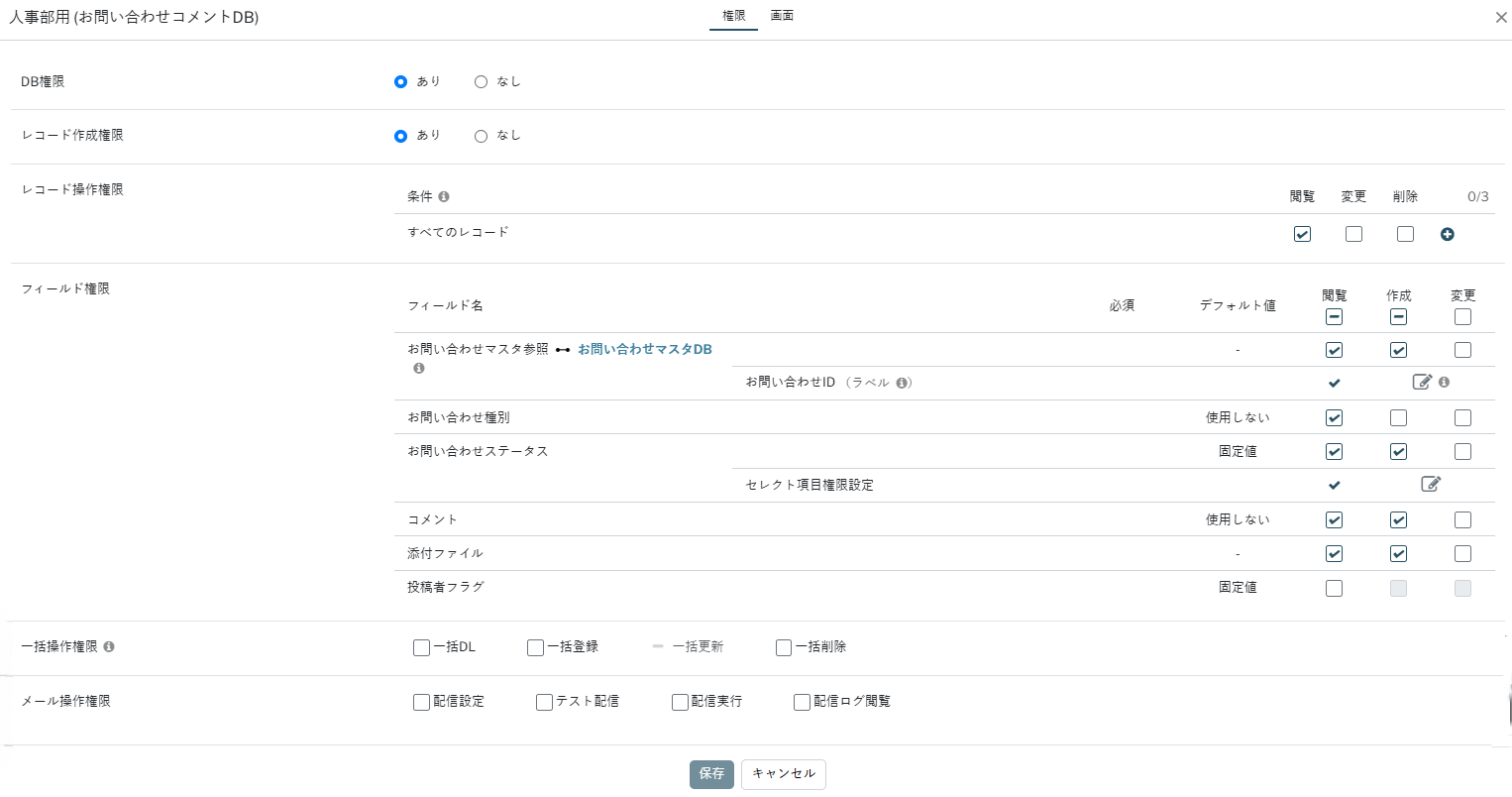Select the 権限 tab
Viewport: 1512px width, 797px height.
(733, 16)
